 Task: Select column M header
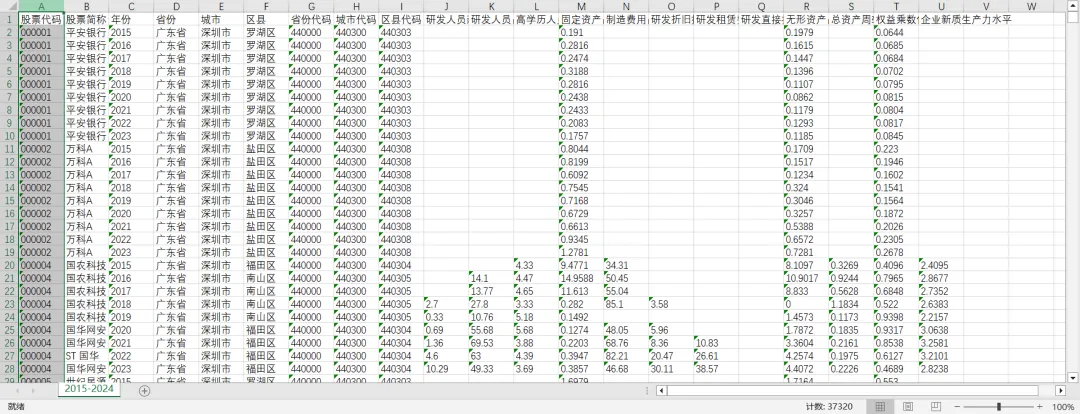(581, 7)
